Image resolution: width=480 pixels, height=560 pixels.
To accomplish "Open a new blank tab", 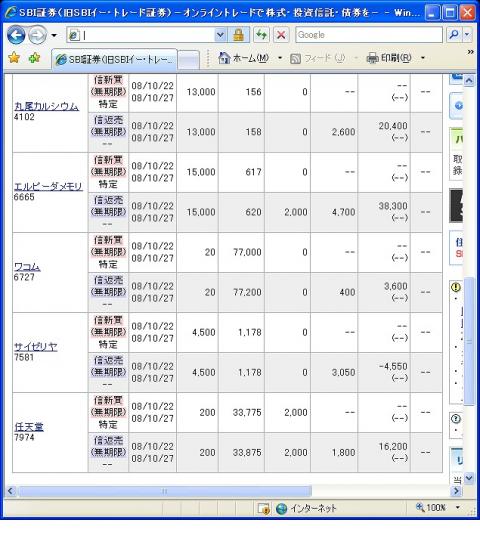I will click(x=189, y=60).
